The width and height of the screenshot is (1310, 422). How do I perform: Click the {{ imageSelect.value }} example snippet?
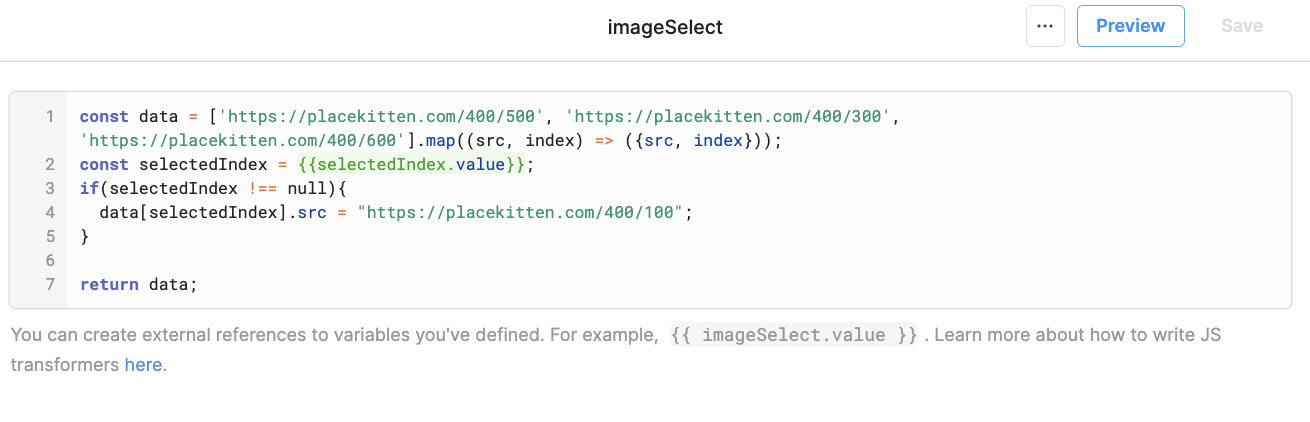(x=794, y=335)
